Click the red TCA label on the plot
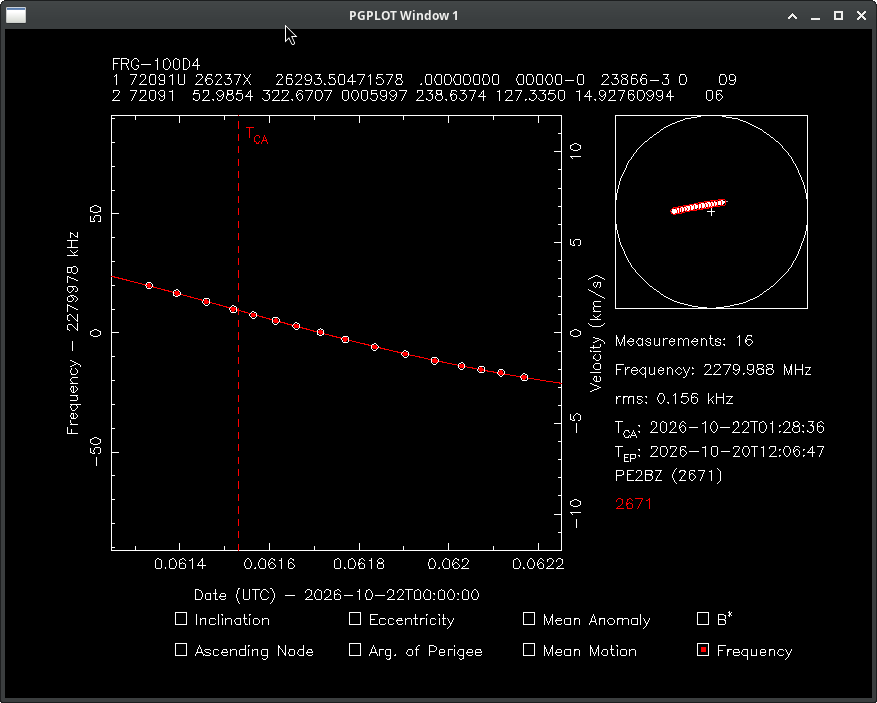 (257, 136)
